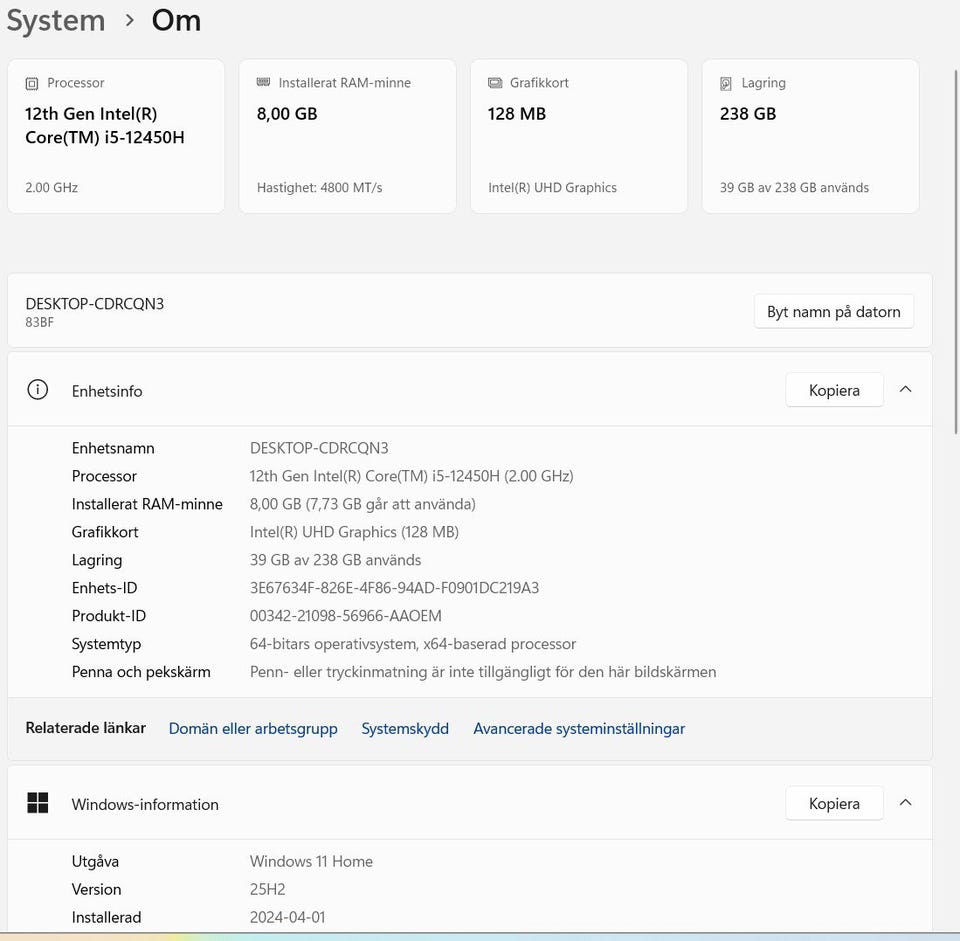Image resolution: width=960 pixels, height=941 pixels.
Task: Open the Lagring 238 GB summary card
Action: pyautogui.click(x=810, y=136)
